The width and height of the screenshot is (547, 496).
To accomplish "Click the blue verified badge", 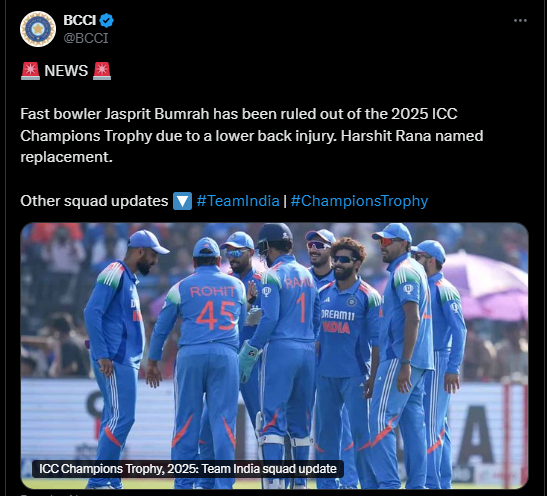I will [x=106, y=21].
